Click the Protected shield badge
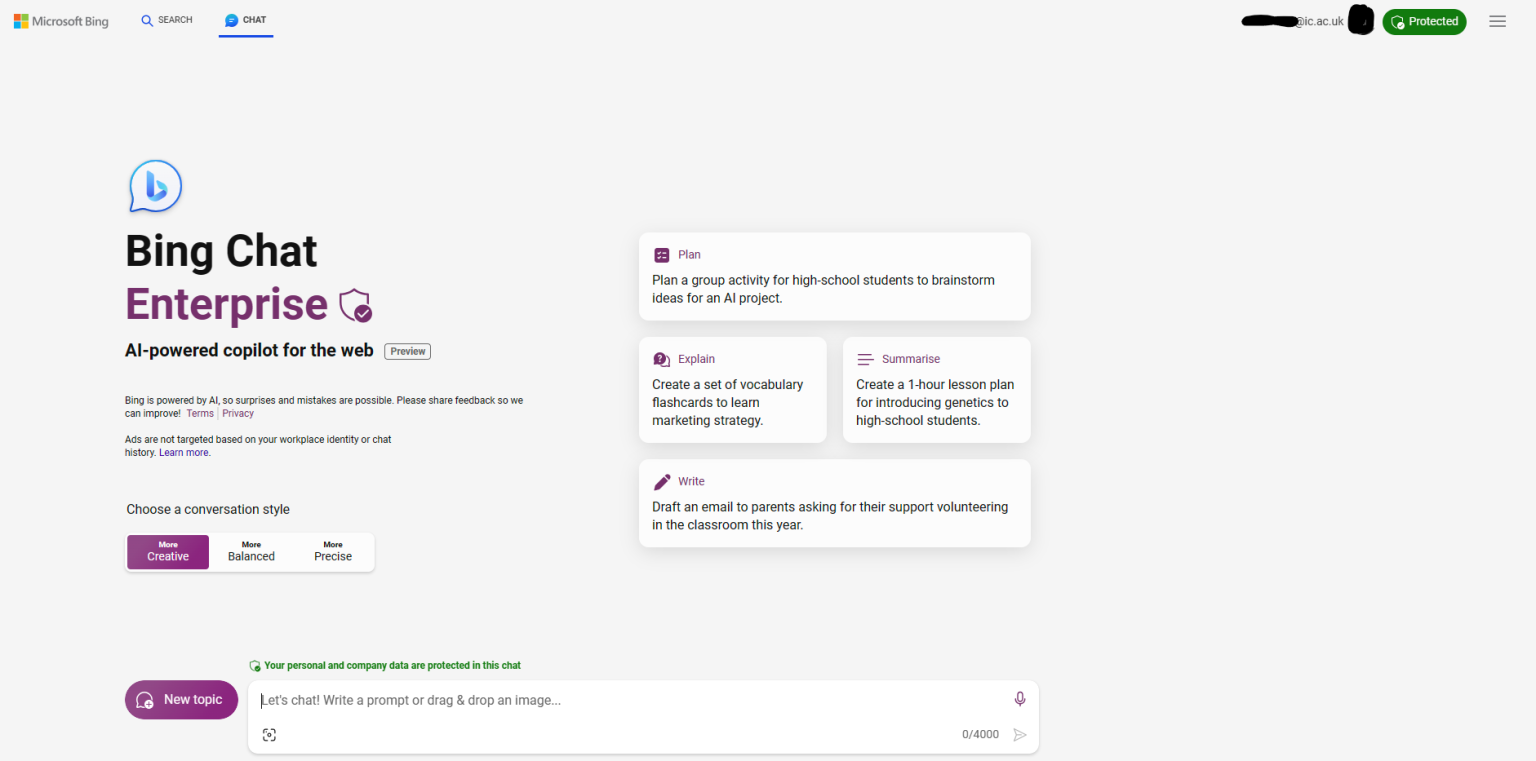The width and height of the screenshot is (1536, 761). pos(1424,21)
